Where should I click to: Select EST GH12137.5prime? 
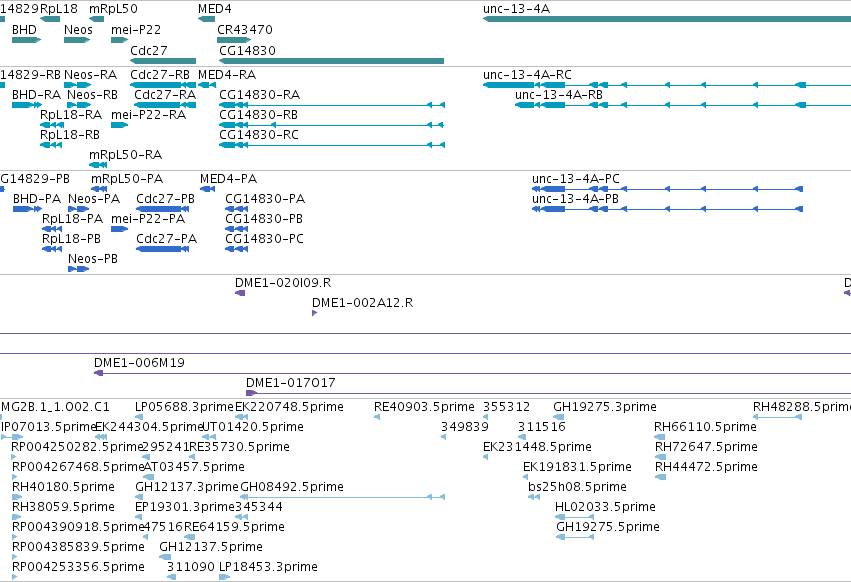(x=165, y=557)
